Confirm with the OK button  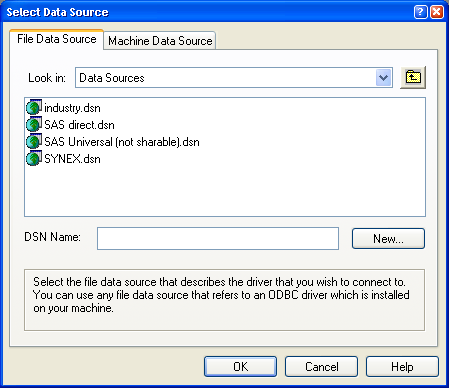(240, 367)
